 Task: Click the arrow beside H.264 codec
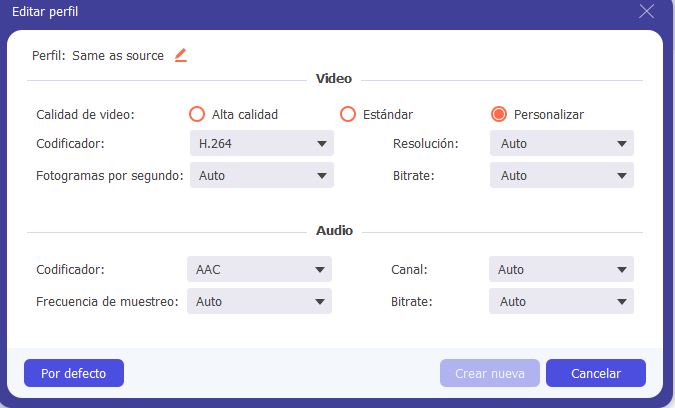click(x=322, y=144)
